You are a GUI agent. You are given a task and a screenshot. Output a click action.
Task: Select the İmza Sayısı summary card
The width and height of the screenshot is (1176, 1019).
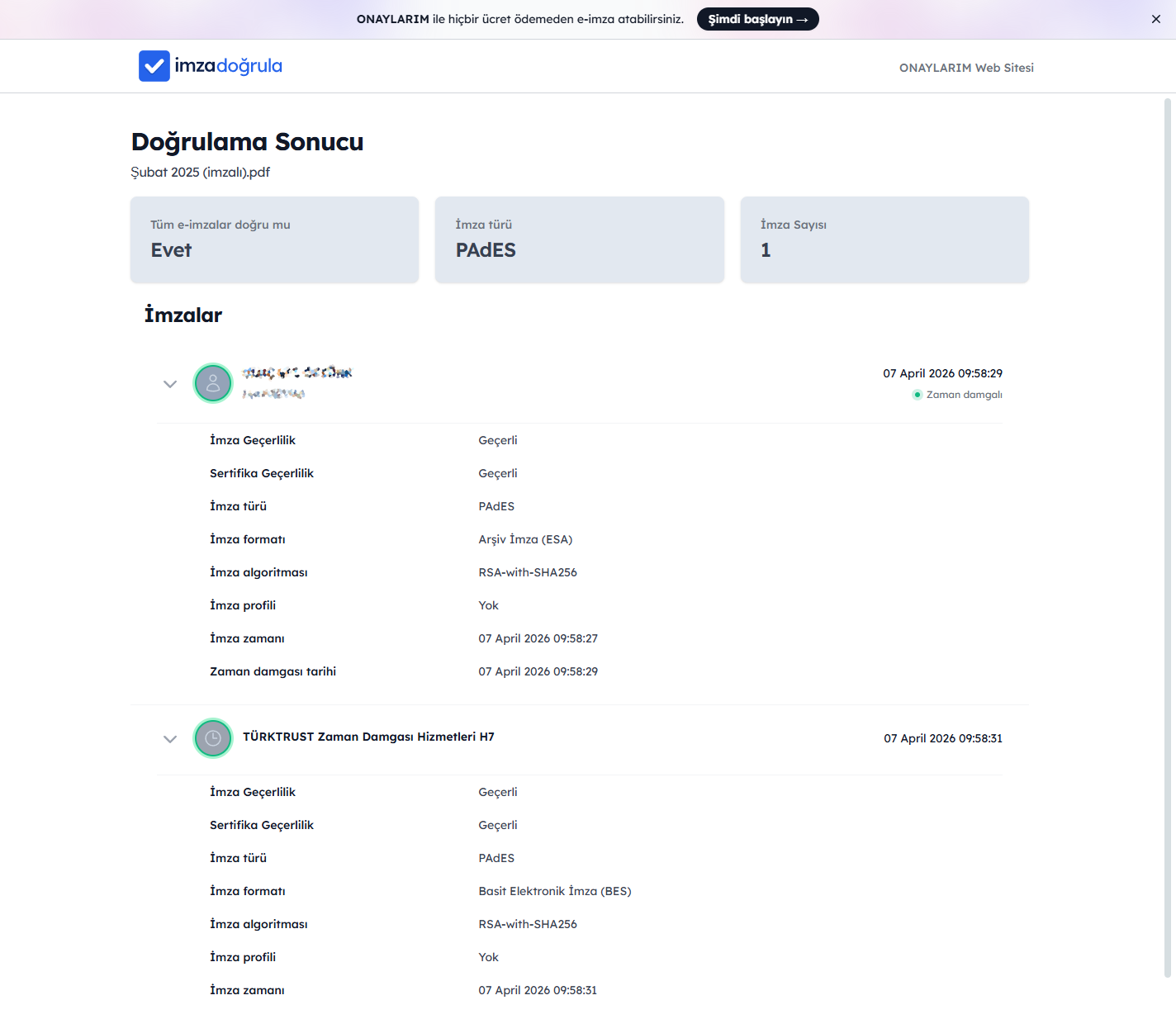point(884,239)
